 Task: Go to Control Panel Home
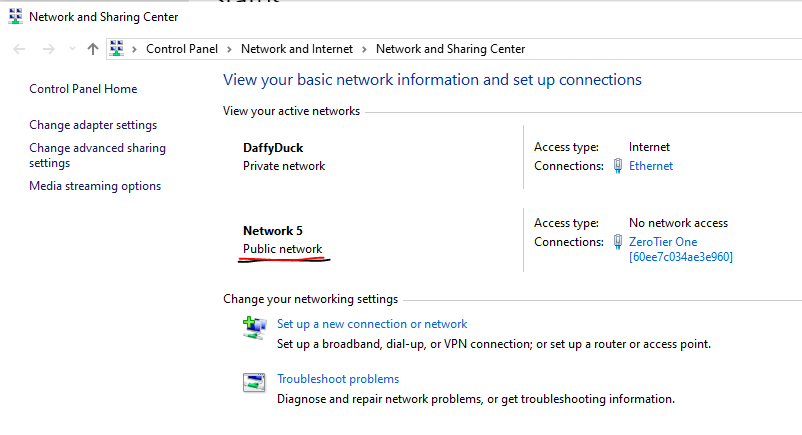click(83, 89)
